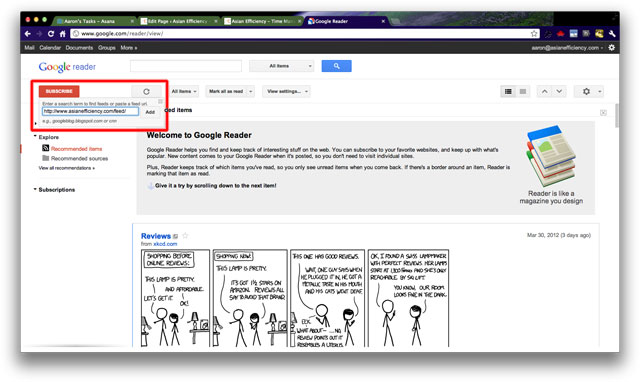Click the RSS icon beside Recommended items
Screen dimensions: 640x382
pyautogui.click(x=46, y=148)
